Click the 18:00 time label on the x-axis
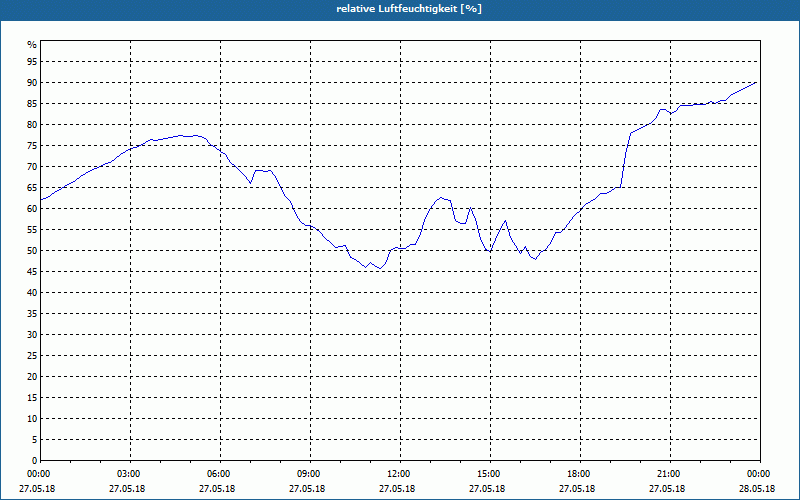The height and width of the screenshot is (500, 800). pos(580,474)
